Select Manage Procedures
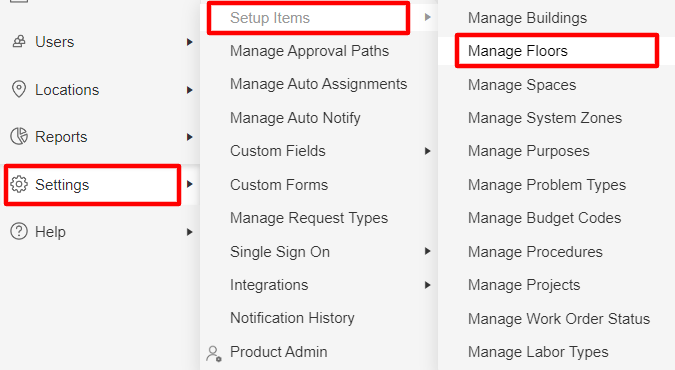This screenshot has width=675, height=370. tap(535, 252)
